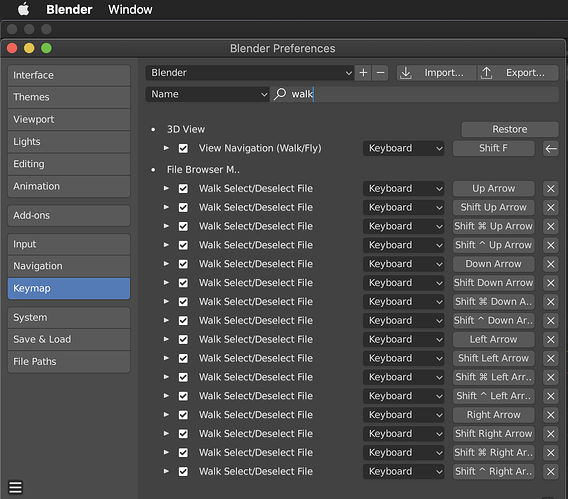The height and width of the screenshot is (499, 568).
Task: Remove the Shift Left Arrow keymap item
Action: click(x=551, y=358)
